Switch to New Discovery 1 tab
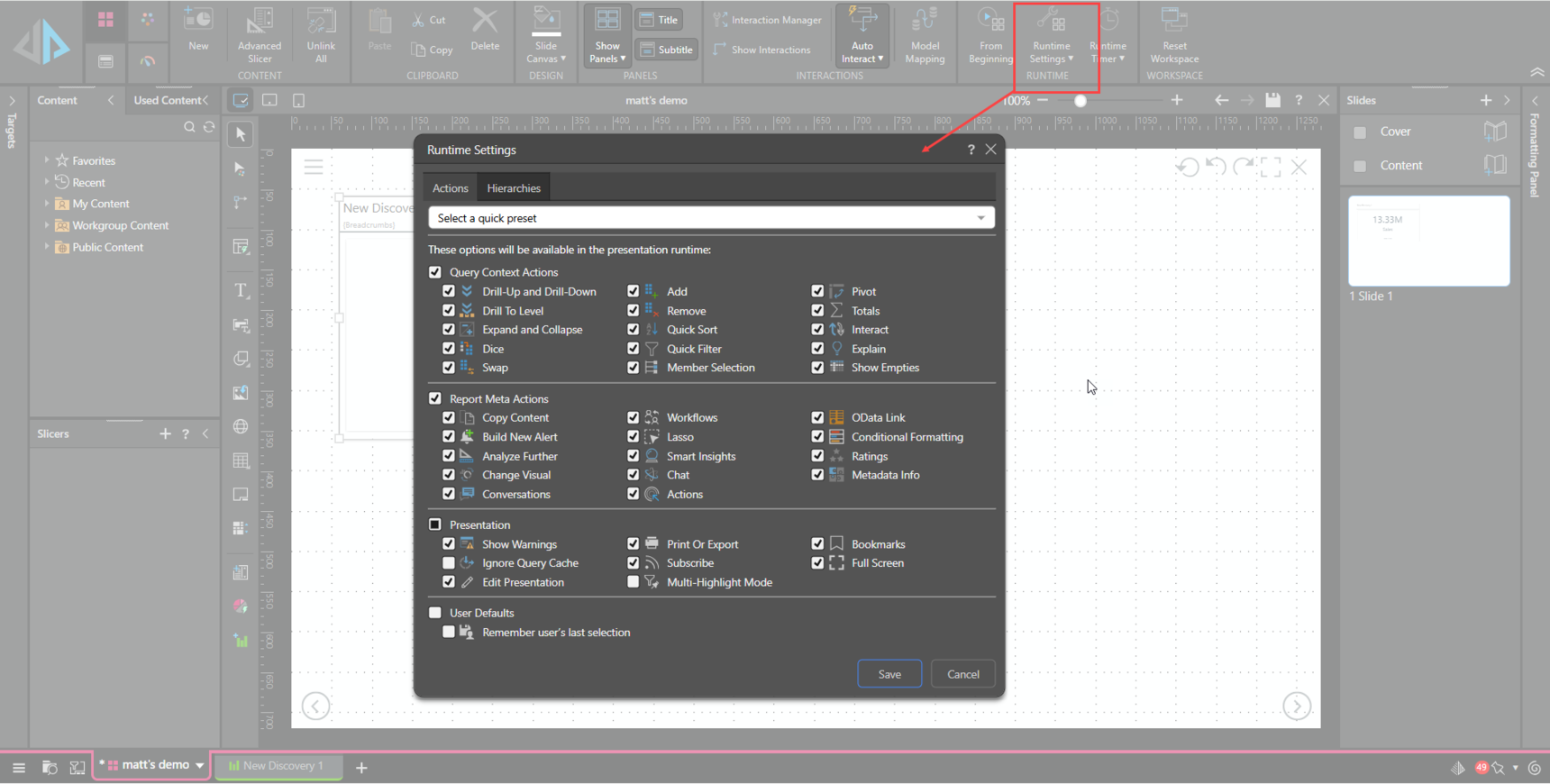This screenshot has width=1550, height=784. [x=279, y=766]
